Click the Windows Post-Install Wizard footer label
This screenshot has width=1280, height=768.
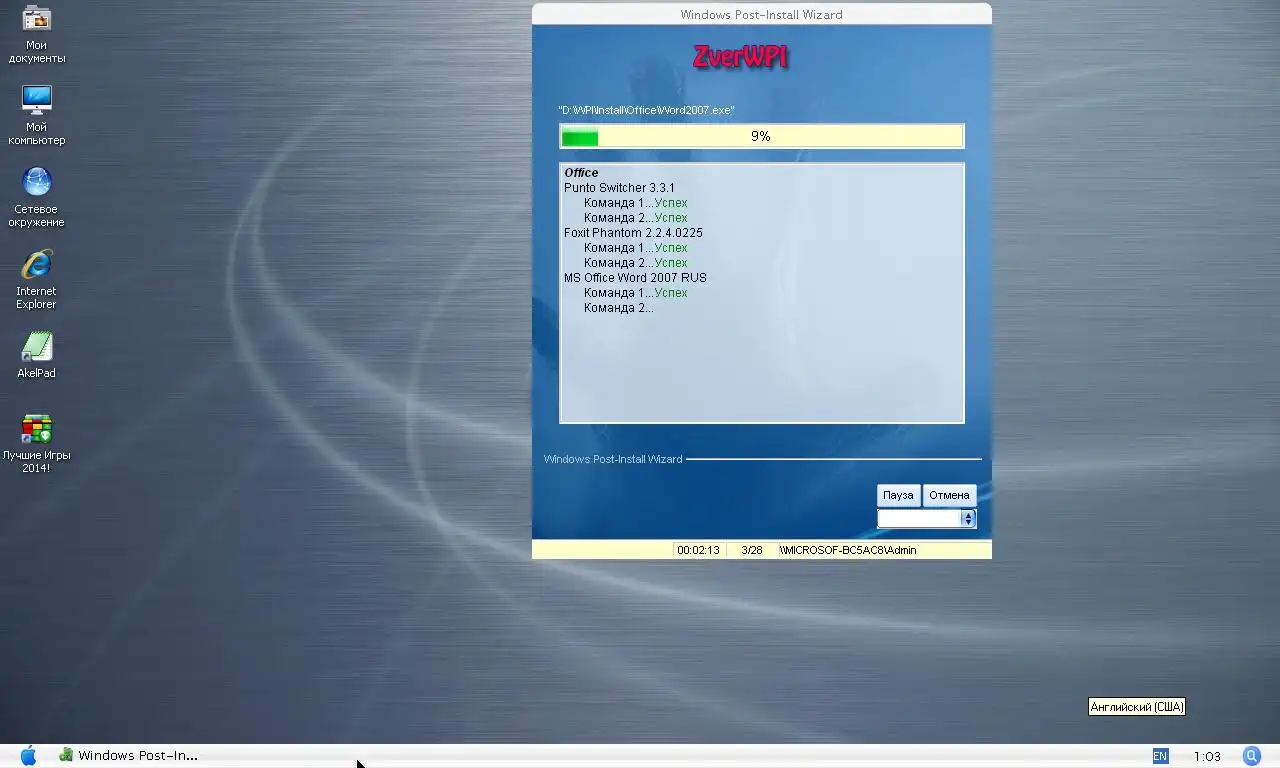coord(613,459)
